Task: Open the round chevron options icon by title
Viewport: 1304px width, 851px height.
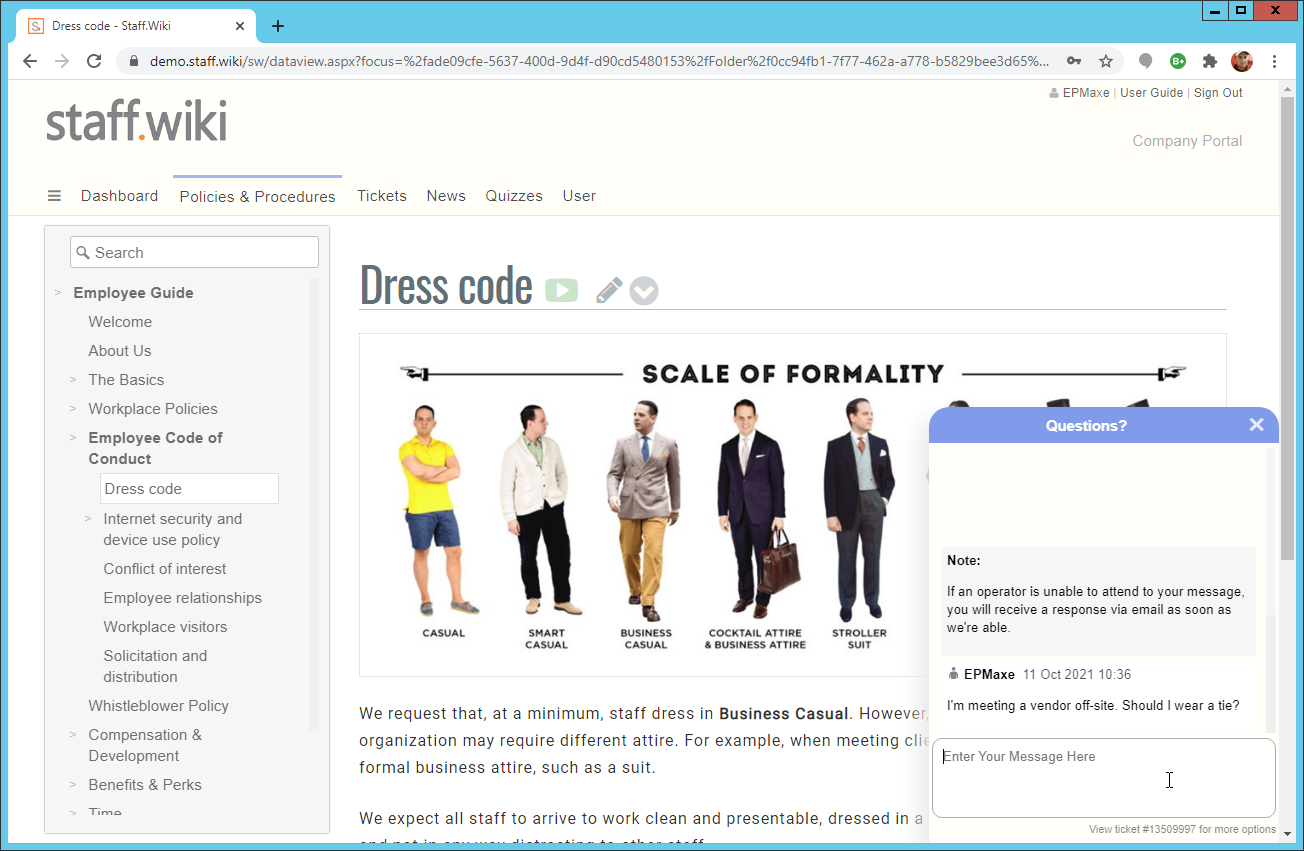Action: point(644,291)
